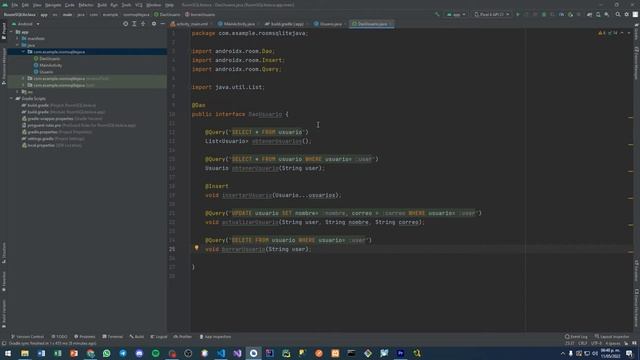Open IDE settings gear in toolbar
This screenshot has width=640, height=360.
click(x=627, y=15)
